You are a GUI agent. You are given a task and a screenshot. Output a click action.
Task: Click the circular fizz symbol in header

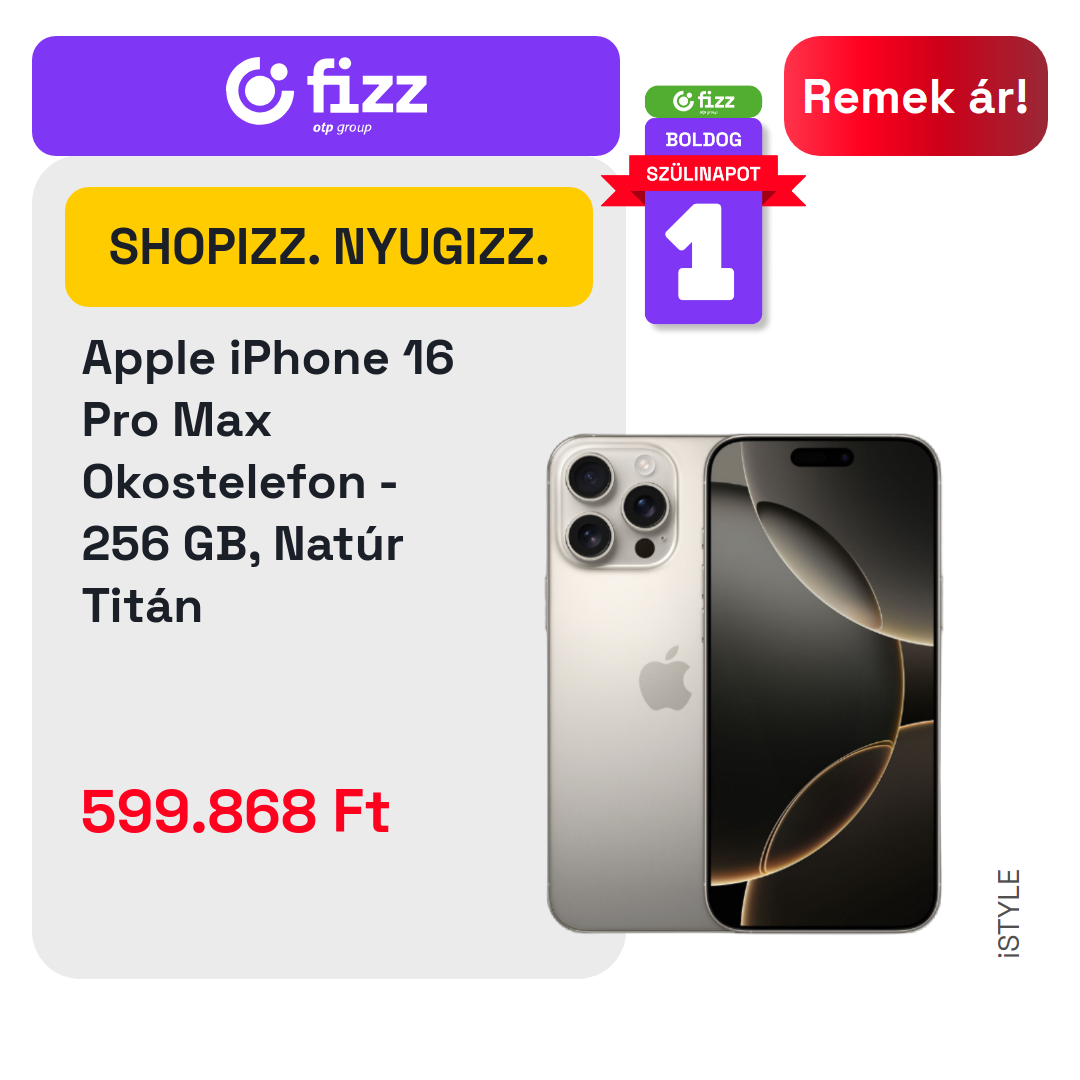[260, 91]
